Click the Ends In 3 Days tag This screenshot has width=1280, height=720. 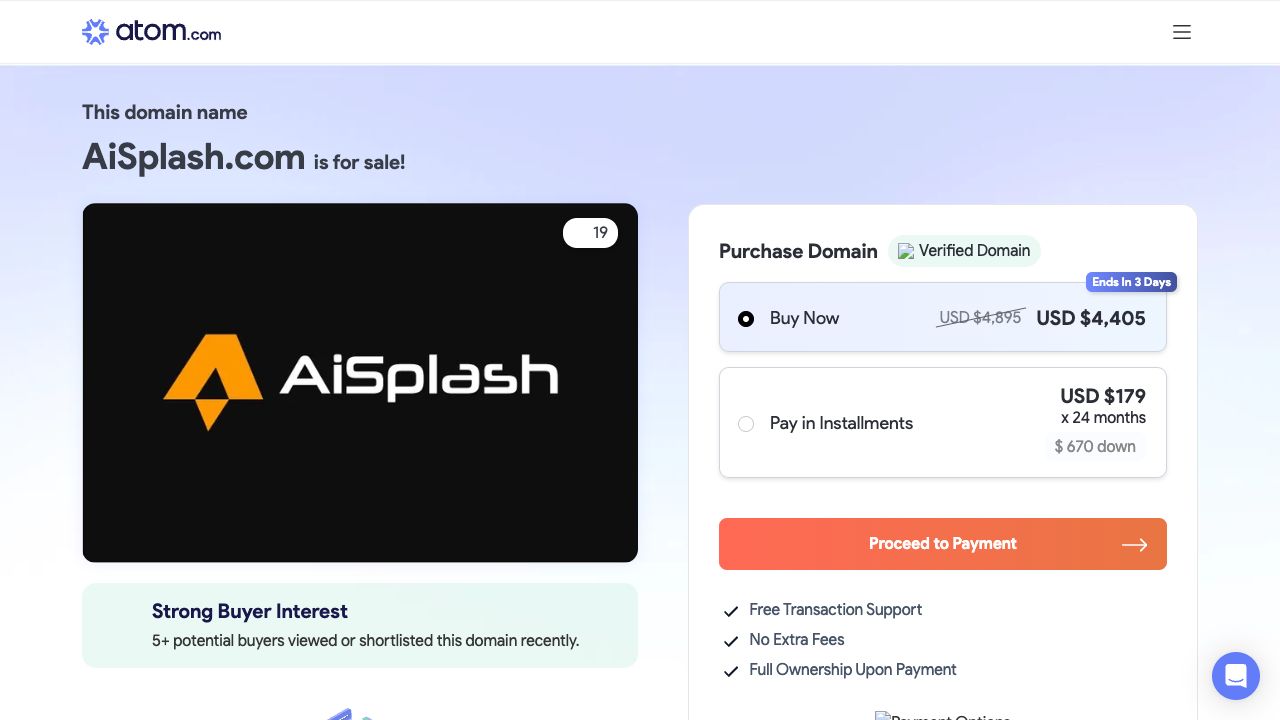click(1131, 282)
